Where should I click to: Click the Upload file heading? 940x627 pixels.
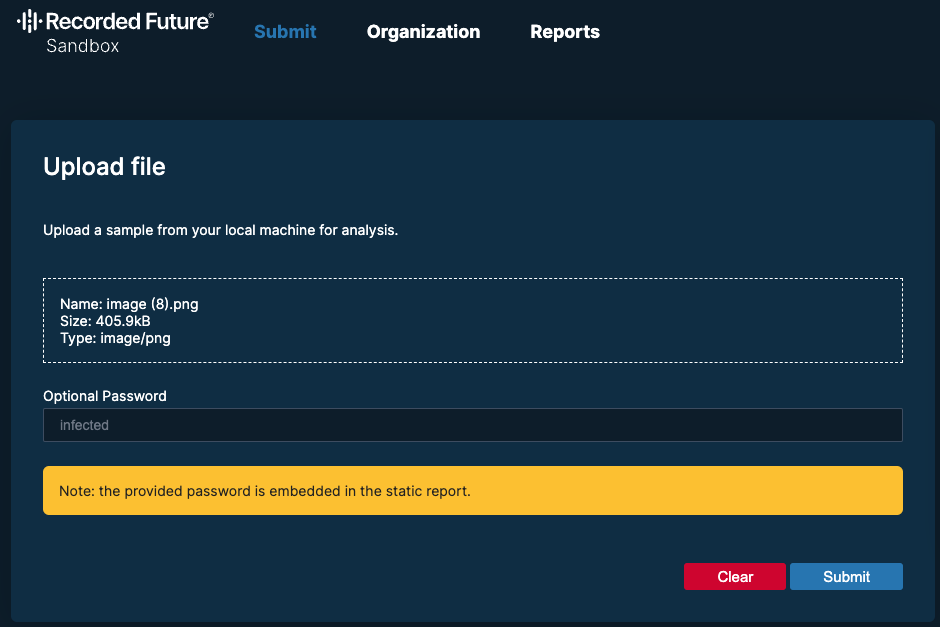(x=104, y=167)
